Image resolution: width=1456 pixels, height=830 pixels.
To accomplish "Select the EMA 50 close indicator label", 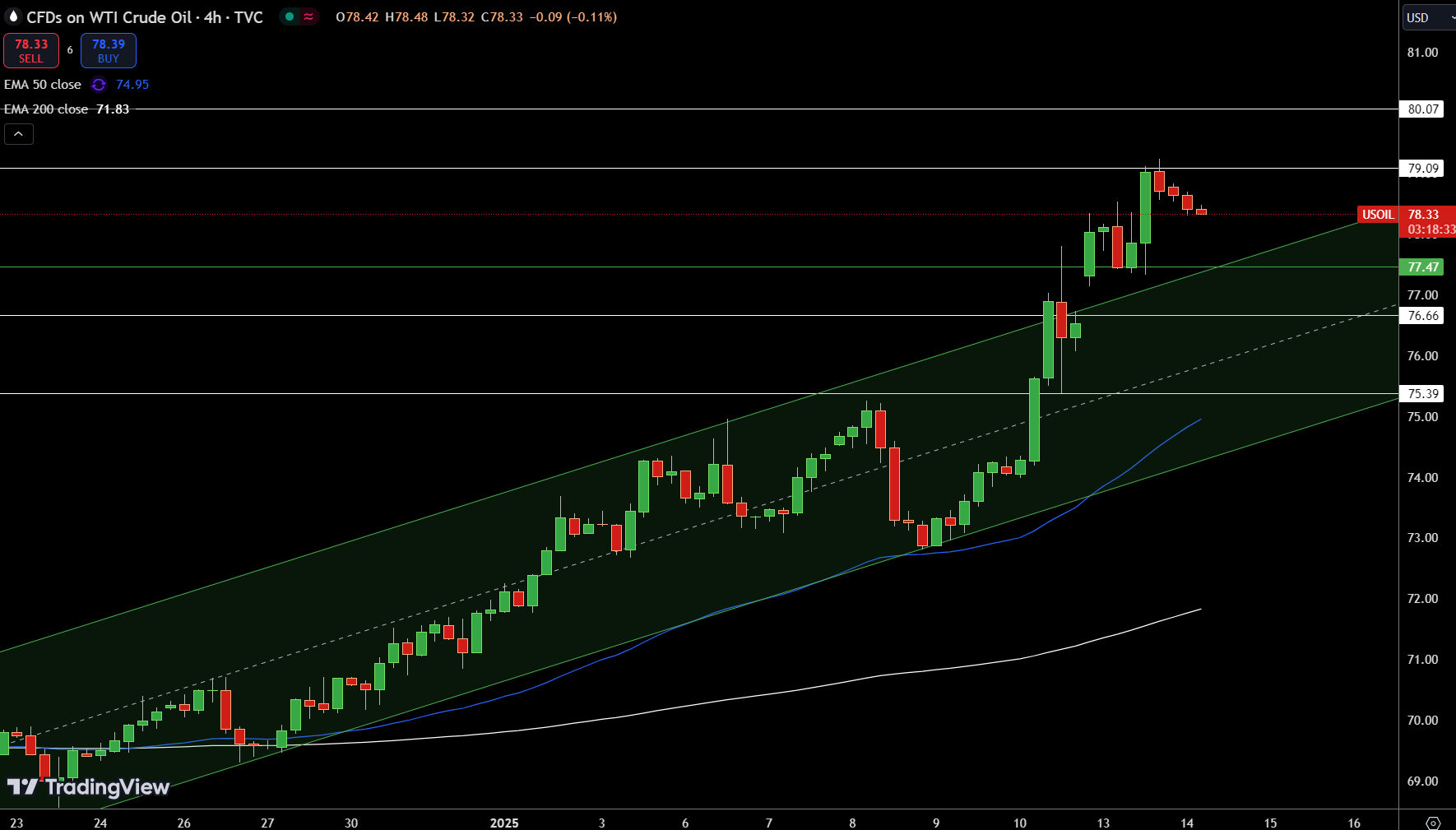I will tap(43, 85).
